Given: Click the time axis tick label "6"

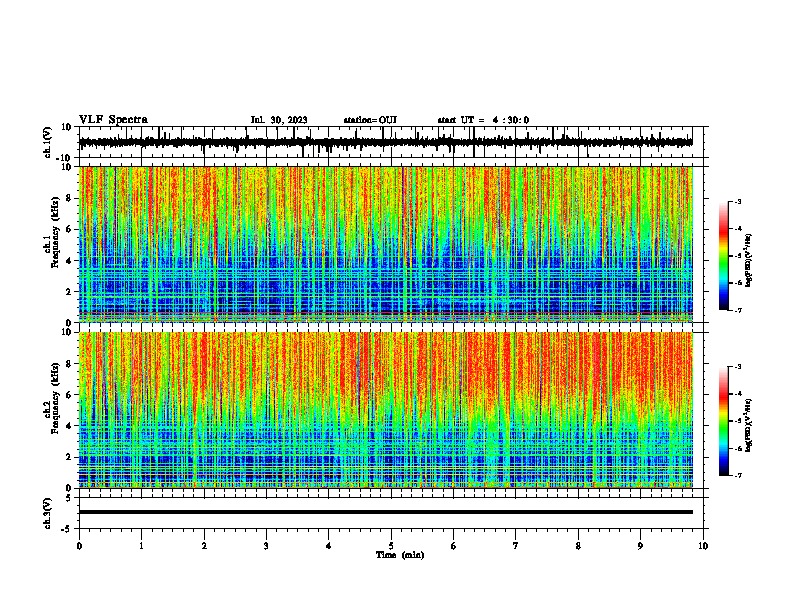Looking at the screenshot, I should 453,546.
